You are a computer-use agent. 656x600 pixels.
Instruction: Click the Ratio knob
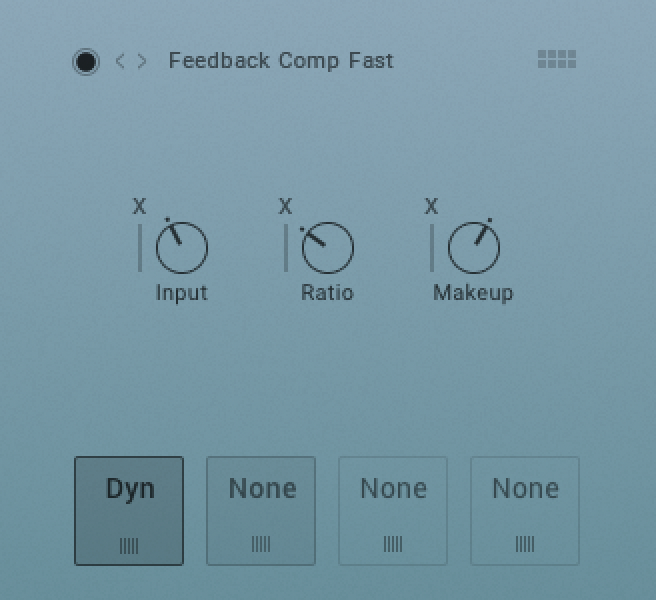(x=328, y=247)
